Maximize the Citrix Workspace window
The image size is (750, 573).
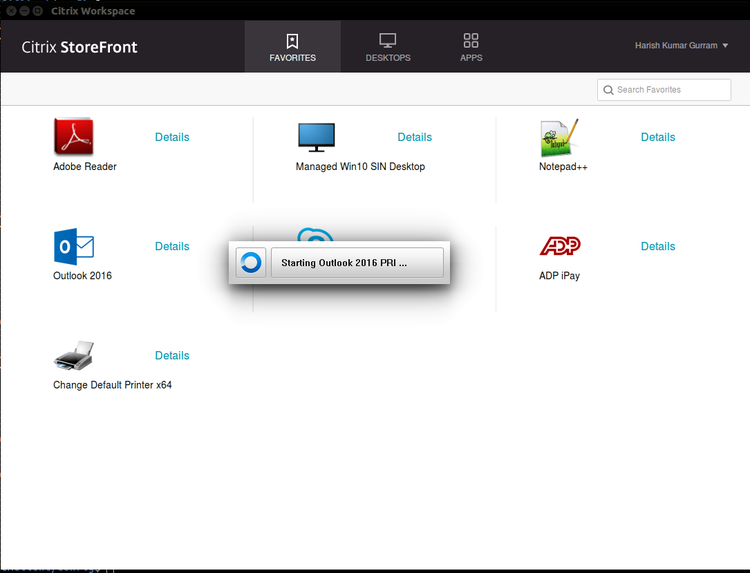(38, 11)
